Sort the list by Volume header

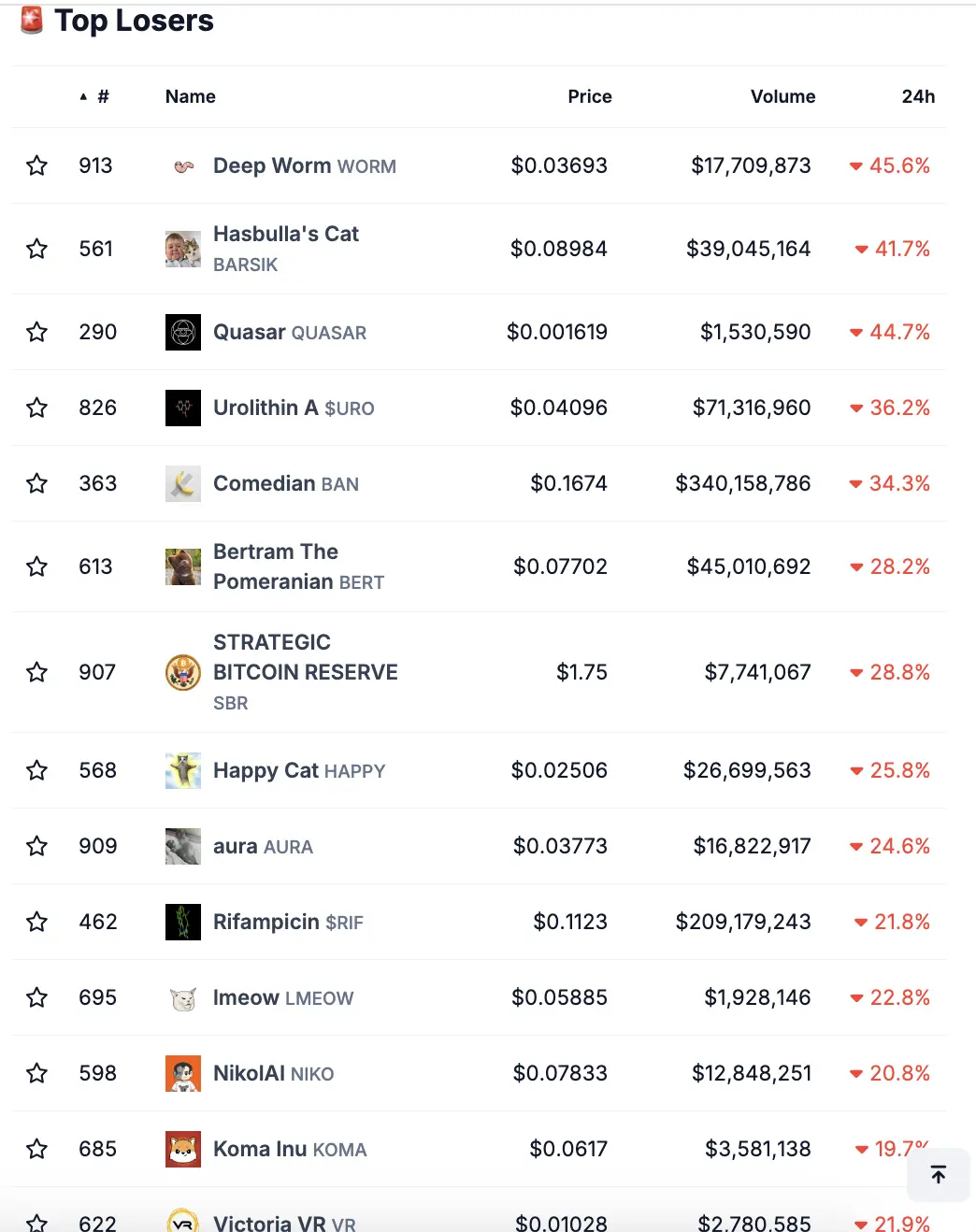tap(782, 96)
